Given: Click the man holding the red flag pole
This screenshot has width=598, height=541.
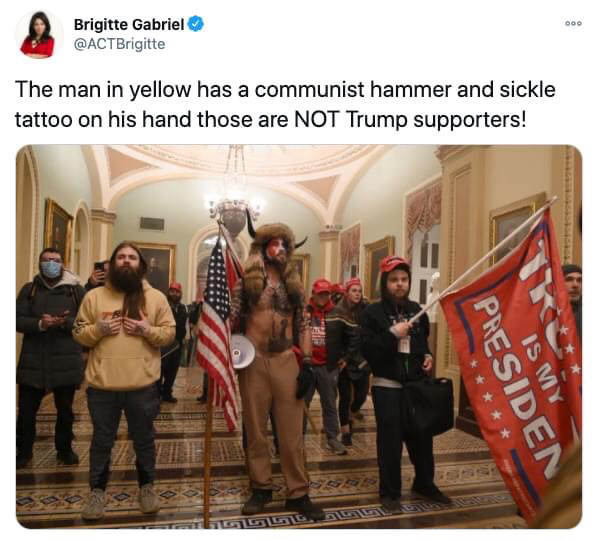Looking at the screenshot, I should 401,381.
